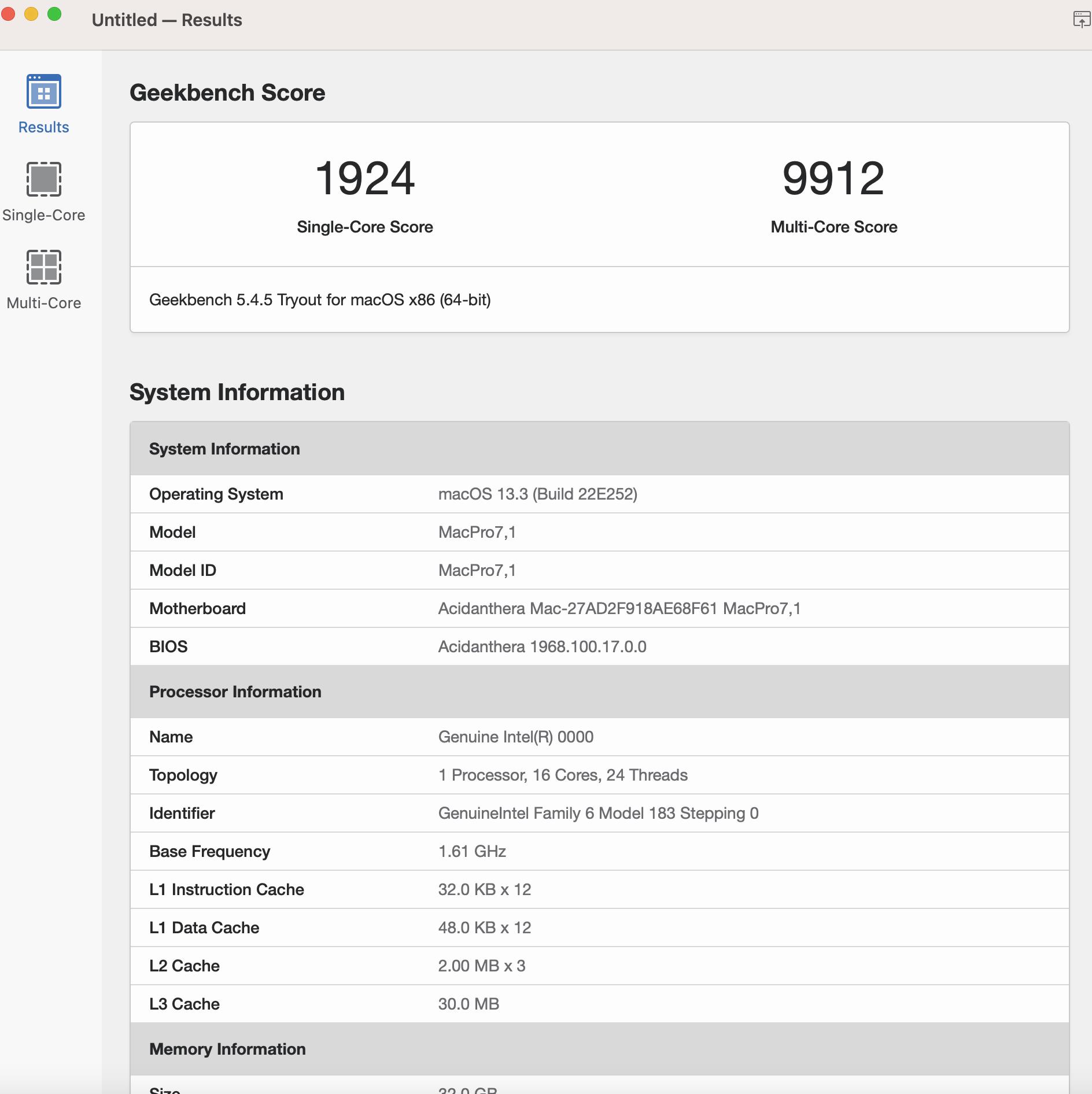Expand the Processor Information section header
The width and height of the screenshot is (1092, 1094).
[235, 692]
